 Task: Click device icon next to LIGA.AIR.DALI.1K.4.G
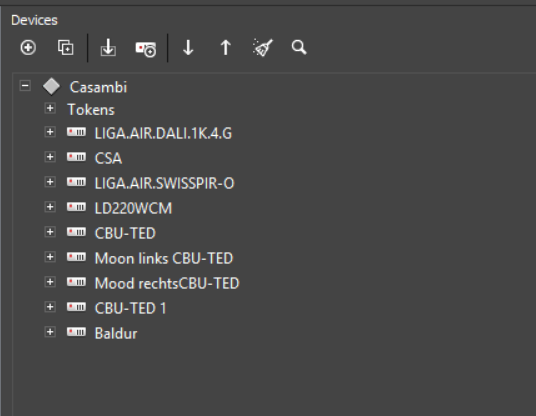[x=76, y=132]
